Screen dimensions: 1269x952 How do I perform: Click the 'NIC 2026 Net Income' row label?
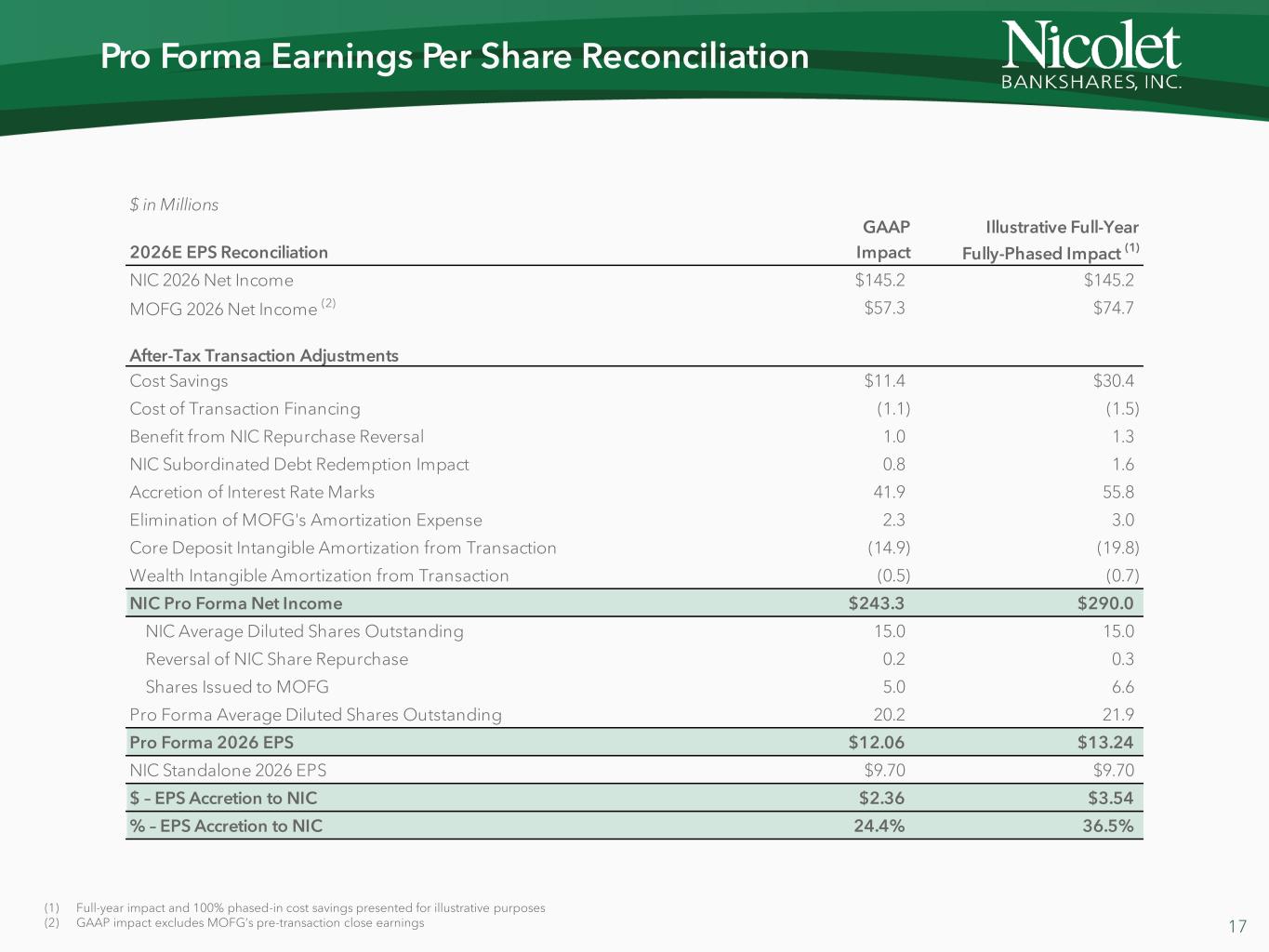211,280
